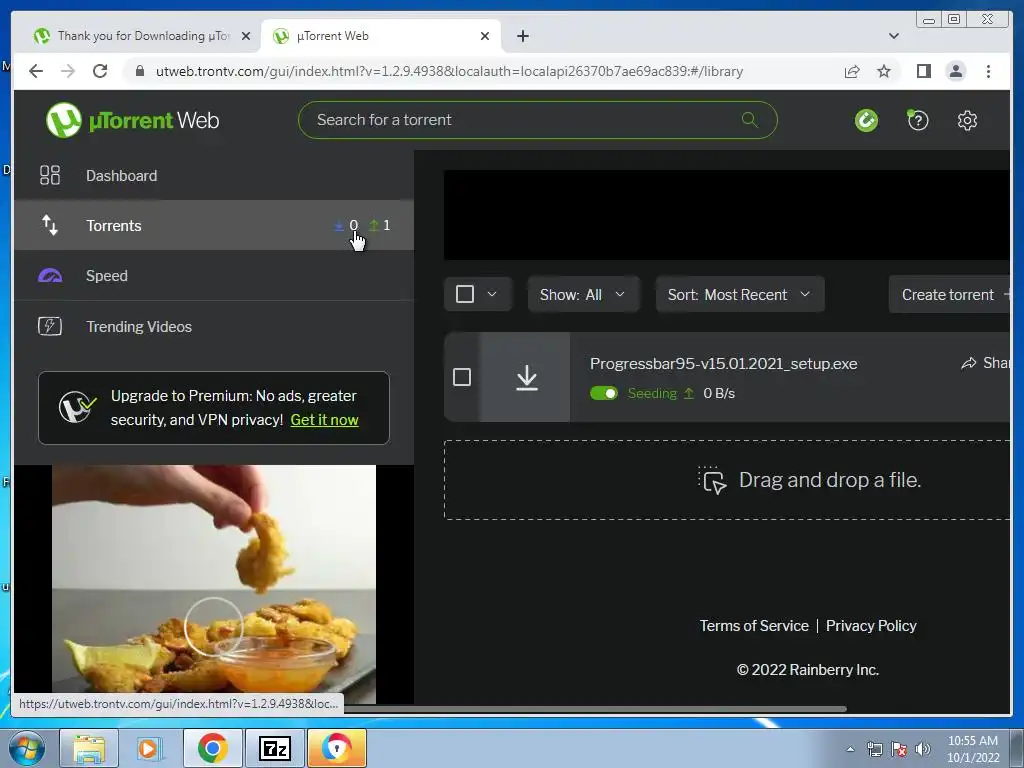The width and height of the screenshot is (1024, 768).
Task: Click the Share button for Progressbar95
Action: [985, 363]
